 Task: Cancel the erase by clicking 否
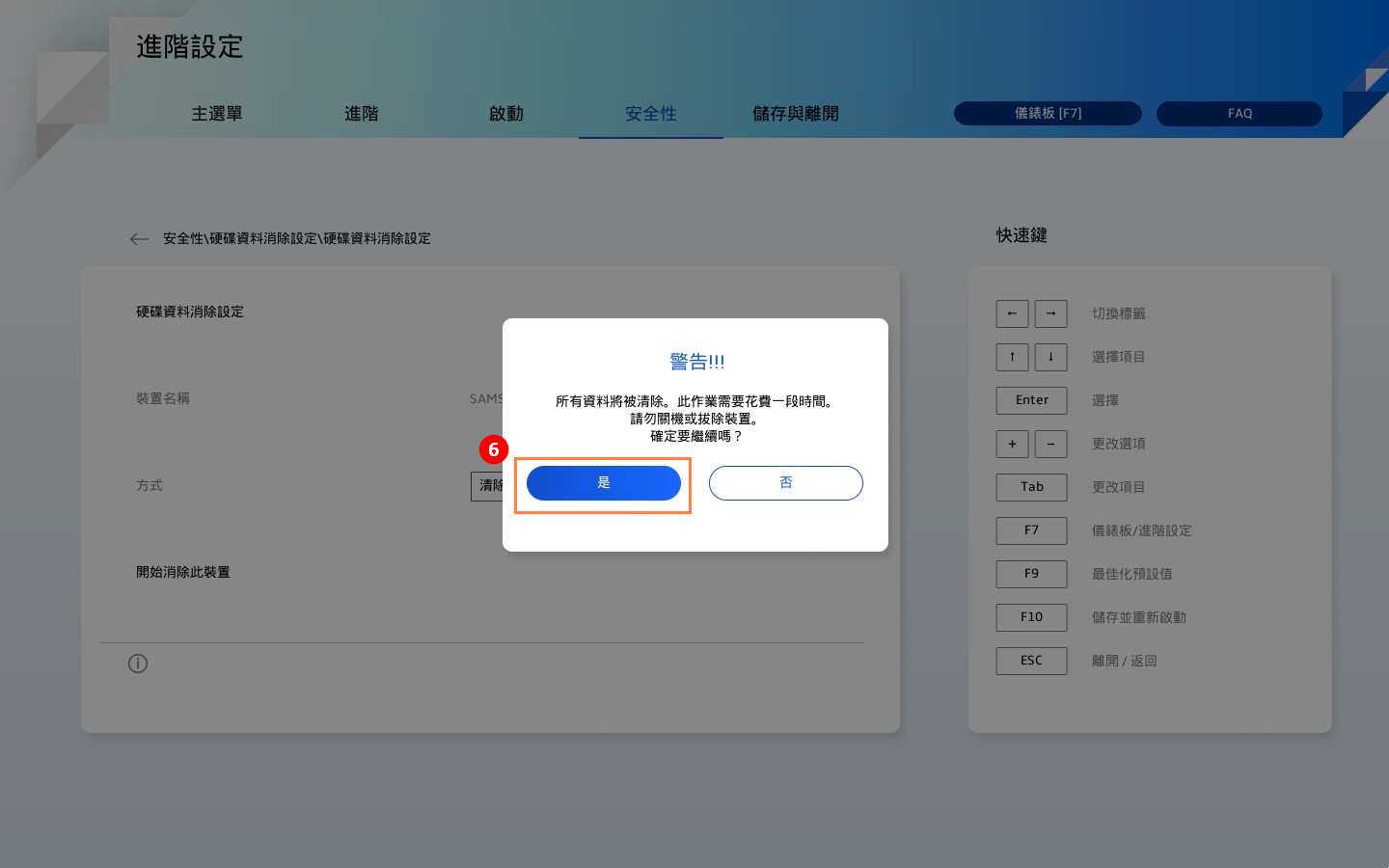785,483
